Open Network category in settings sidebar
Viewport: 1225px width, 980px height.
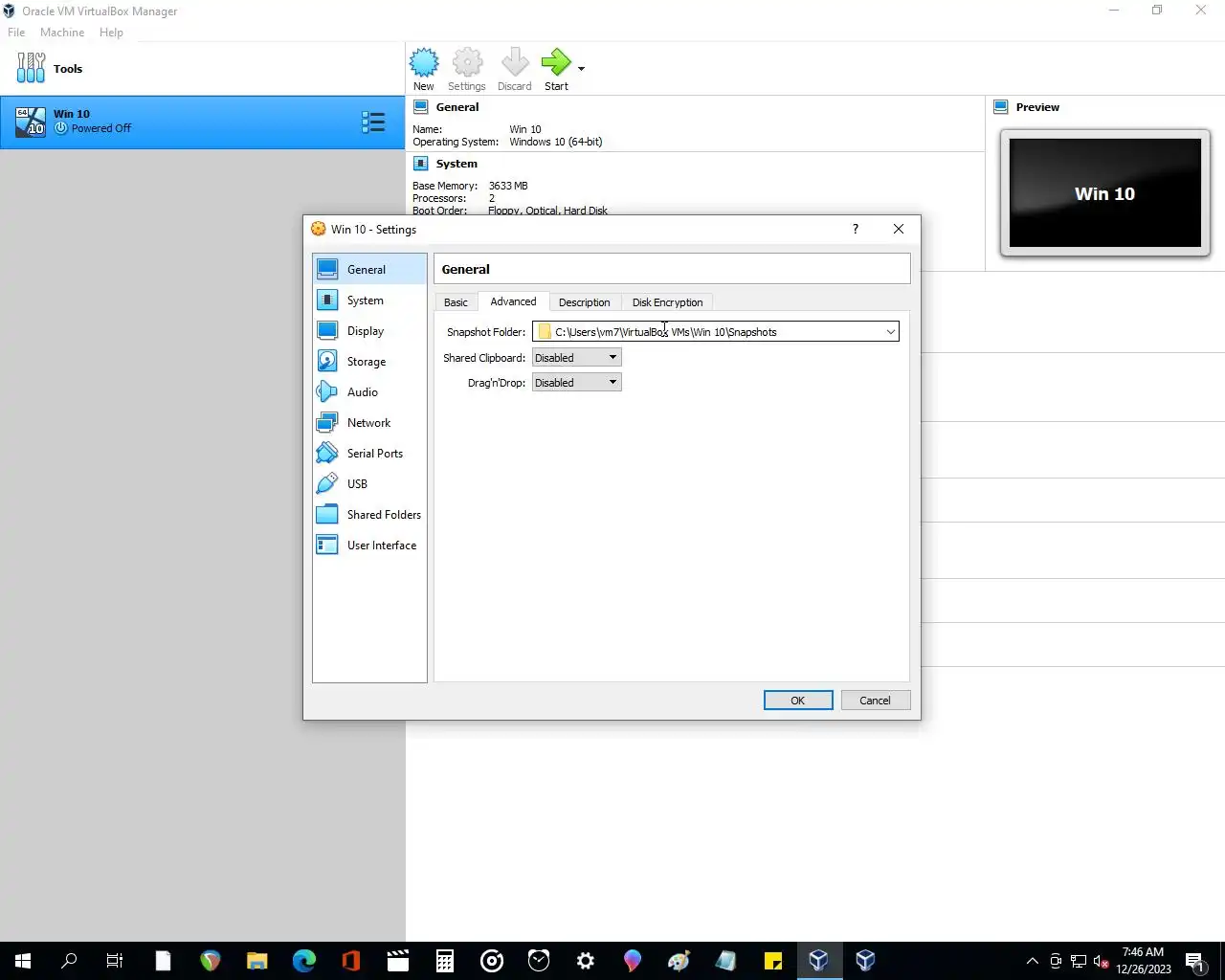(x=369, y=422)
